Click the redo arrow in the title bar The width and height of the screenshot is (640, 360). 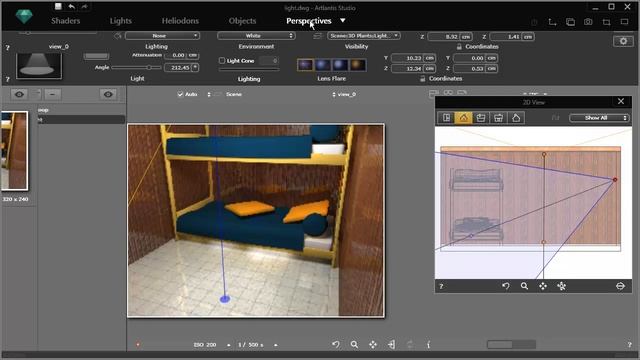(x=84, y=7)
